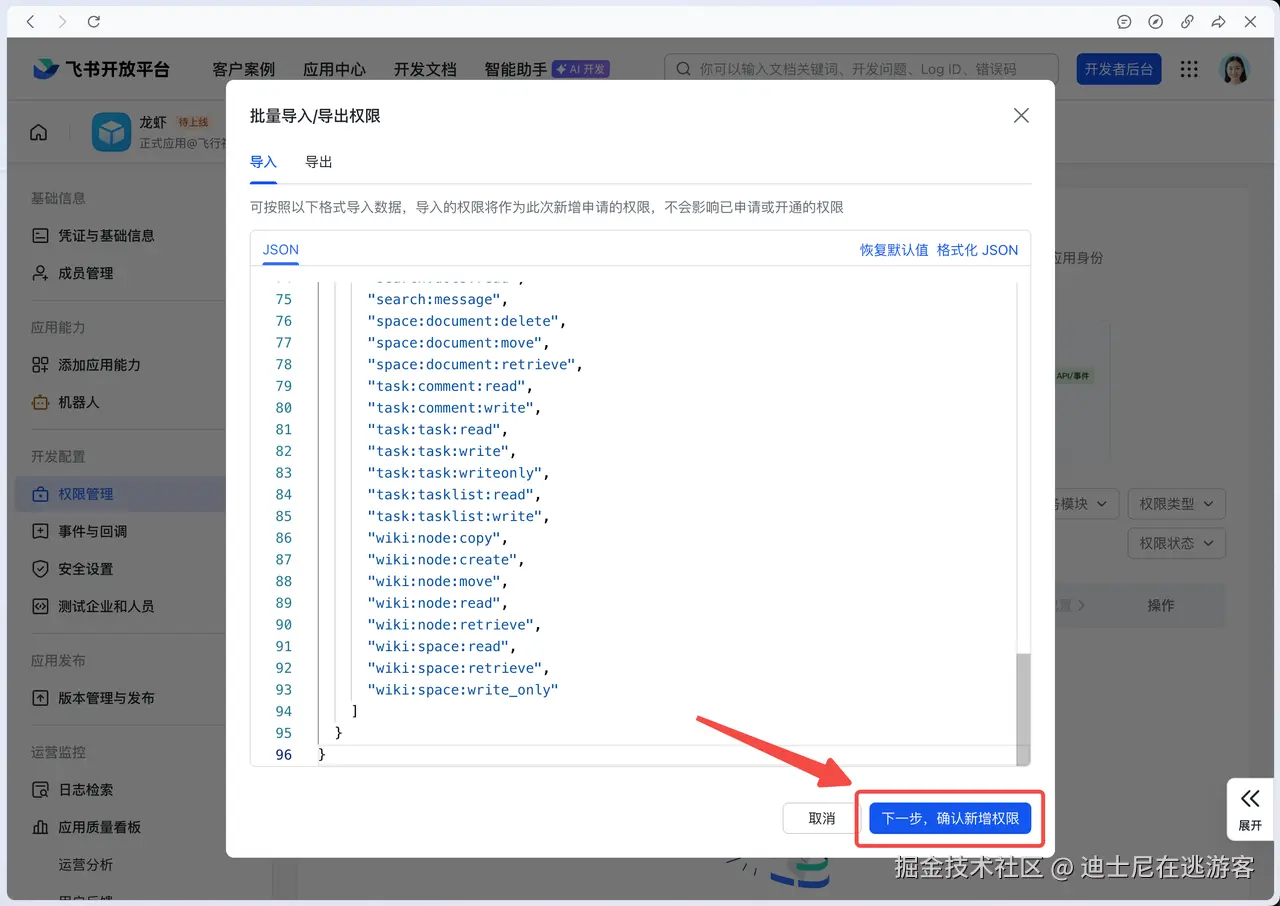Open the 权限状态 dropdown
1280x906 pixels.
1176,543
